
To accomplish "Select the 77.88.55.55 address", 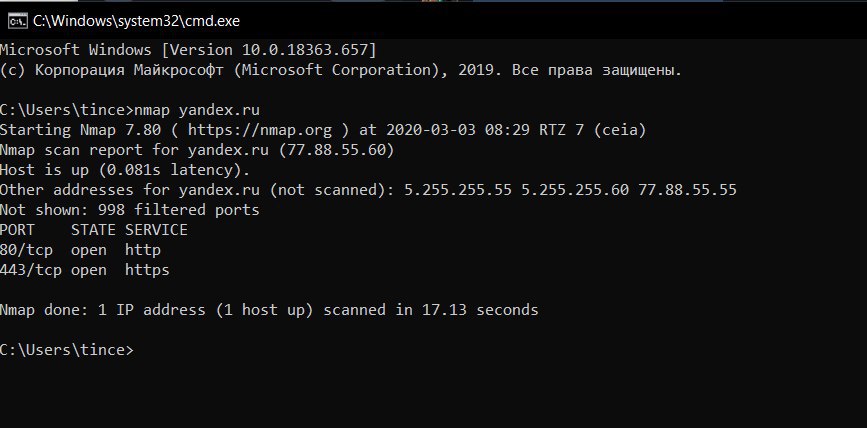I will pos(687,190).
